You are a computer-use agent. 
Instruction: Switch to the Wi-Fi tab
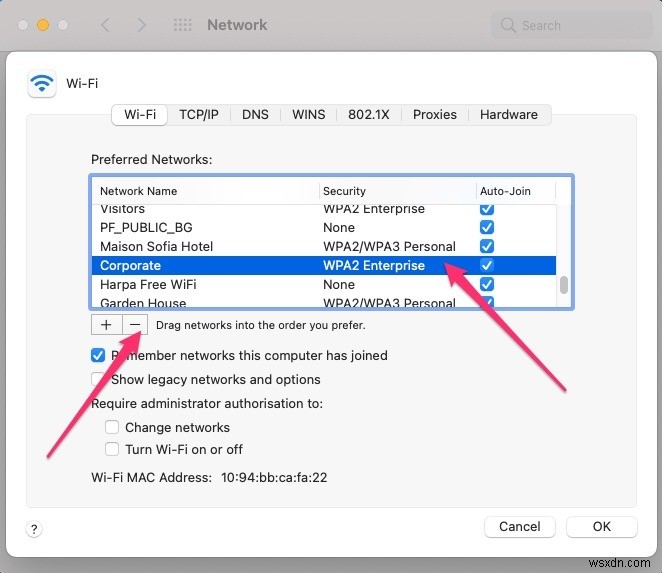coord(140,114)
